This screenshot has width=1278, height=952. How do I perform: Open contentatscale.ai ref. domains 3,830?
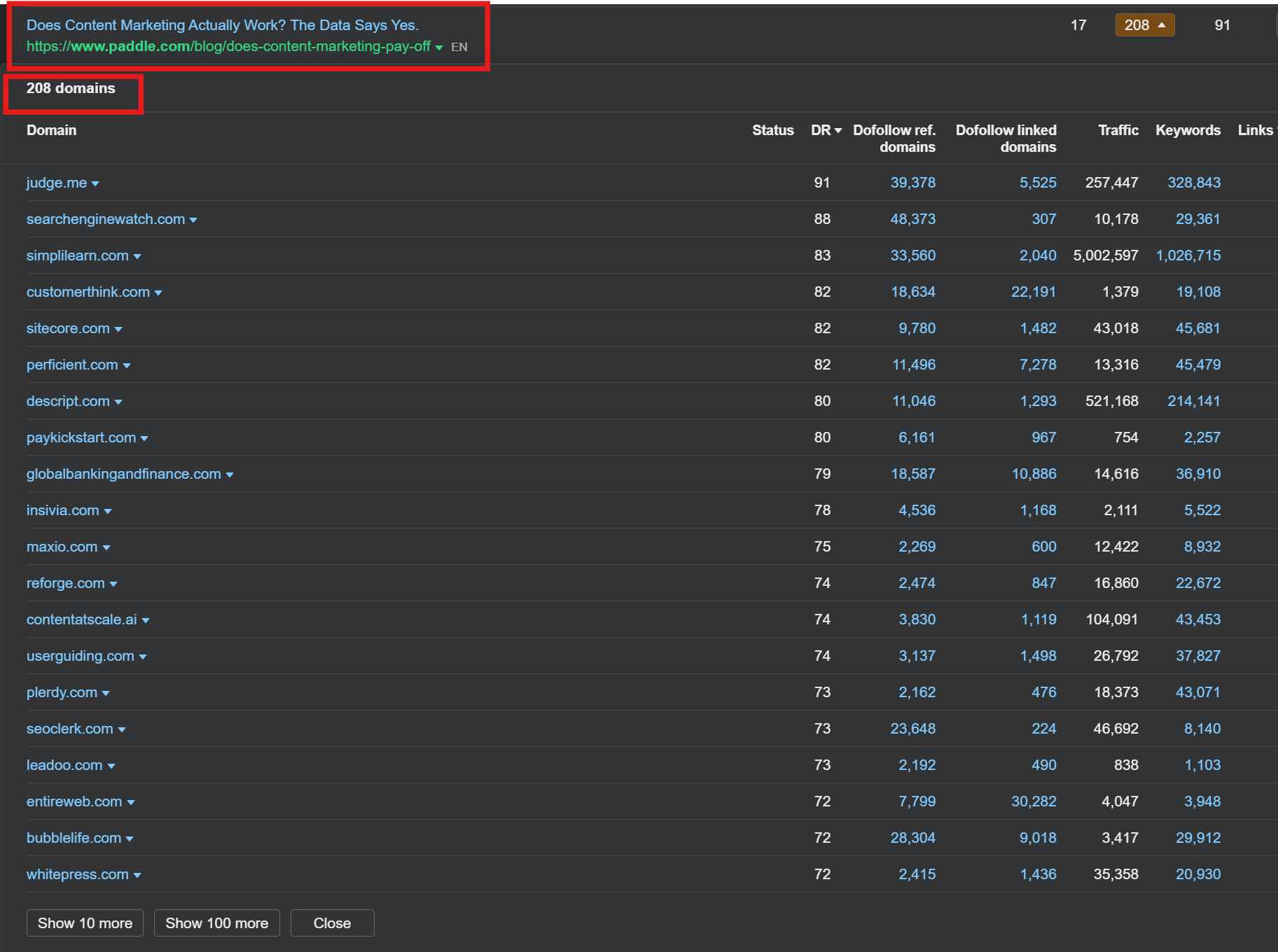point(917,619)
